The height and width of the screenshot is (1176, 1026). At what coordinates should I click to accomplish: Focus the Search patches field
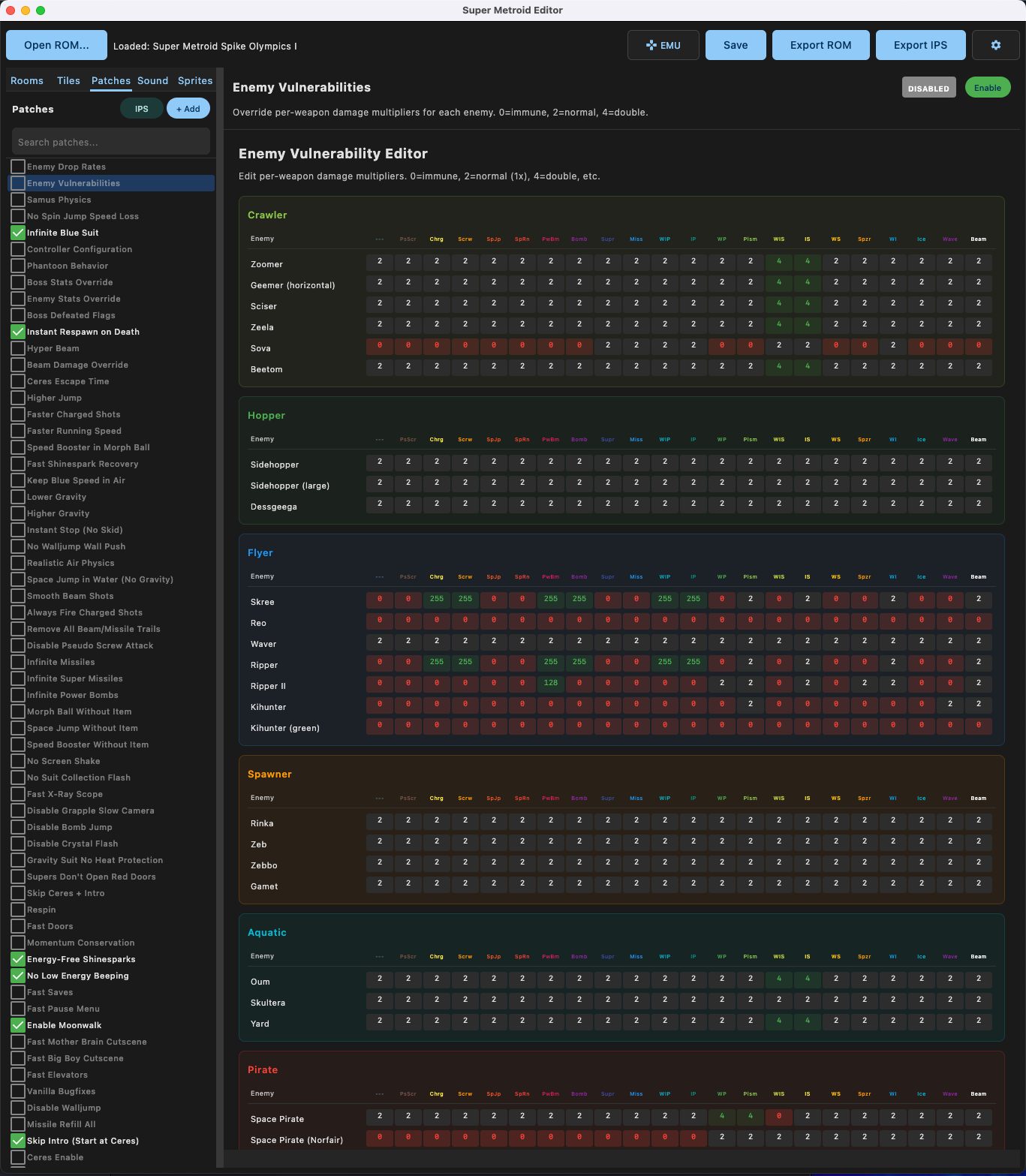111,142
